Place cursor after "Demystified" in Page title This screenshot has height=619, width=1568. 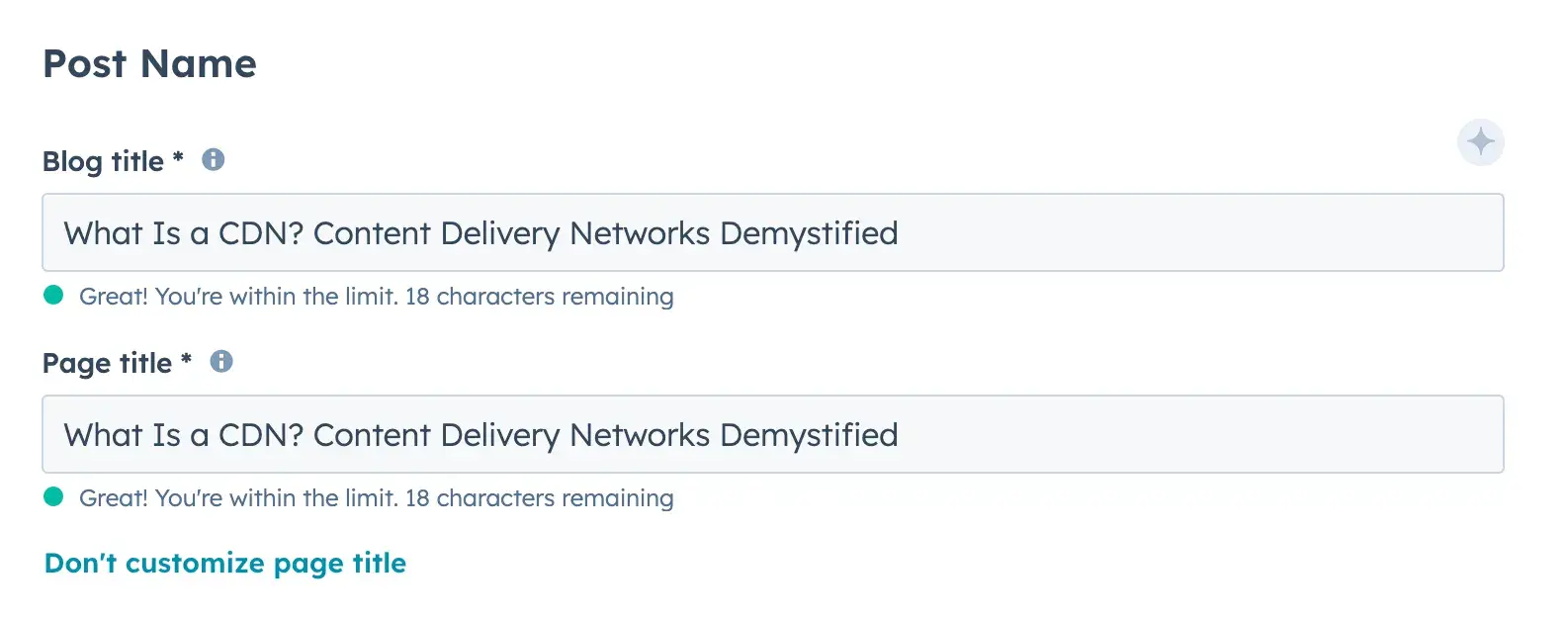900,435
